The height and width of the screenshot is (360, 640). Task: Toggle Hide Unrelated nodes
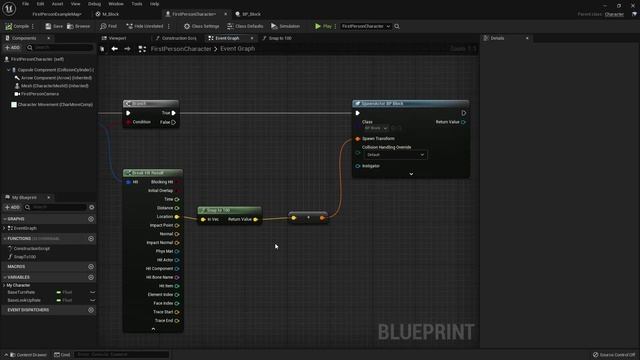144,26
